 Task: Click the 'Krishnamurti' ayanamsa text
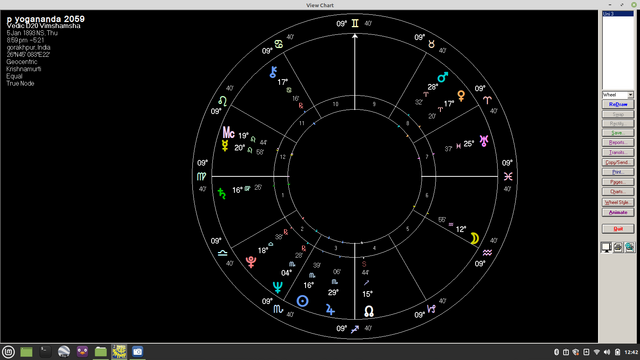click(x=24, y=69)
